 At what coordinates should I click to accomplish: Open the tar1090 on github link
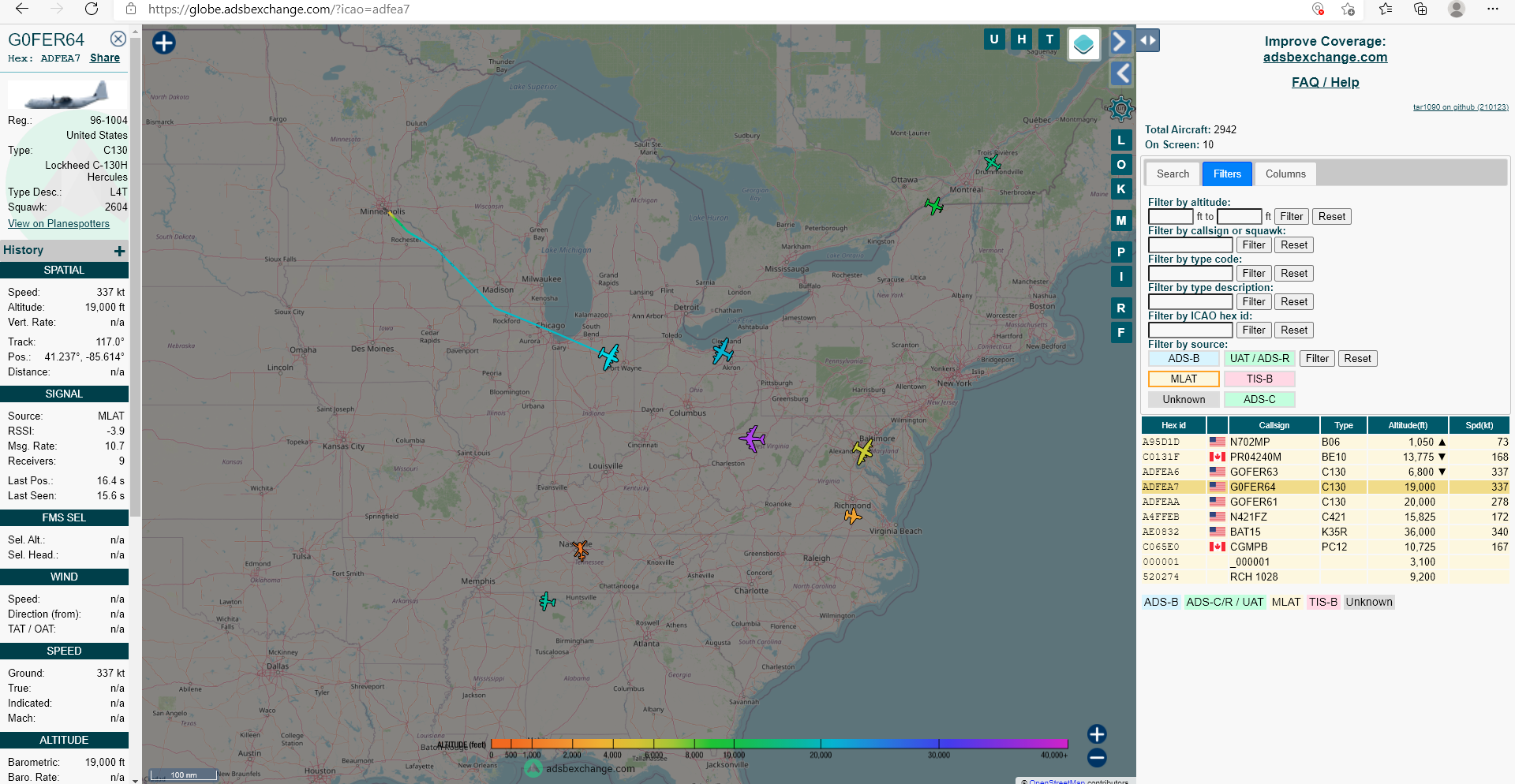(x=1461, y=107)
